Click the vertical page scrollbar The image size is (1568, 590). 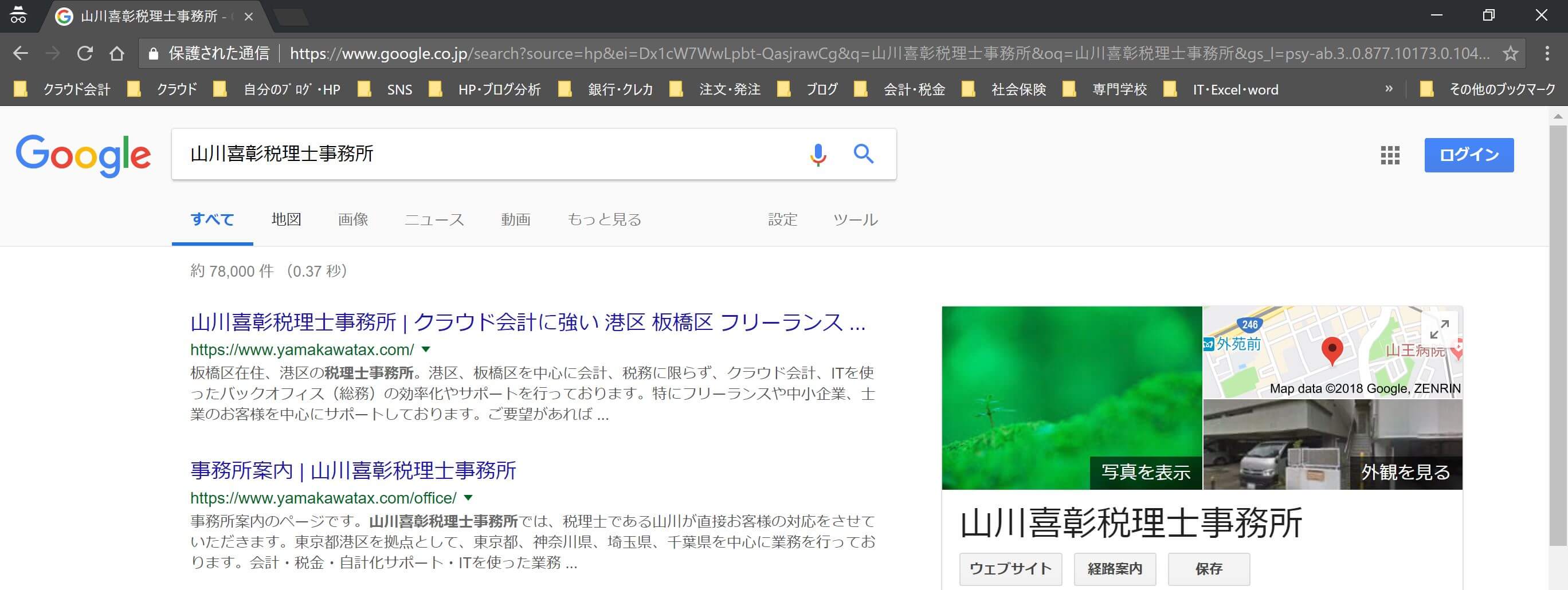[x=1558, y=335]
